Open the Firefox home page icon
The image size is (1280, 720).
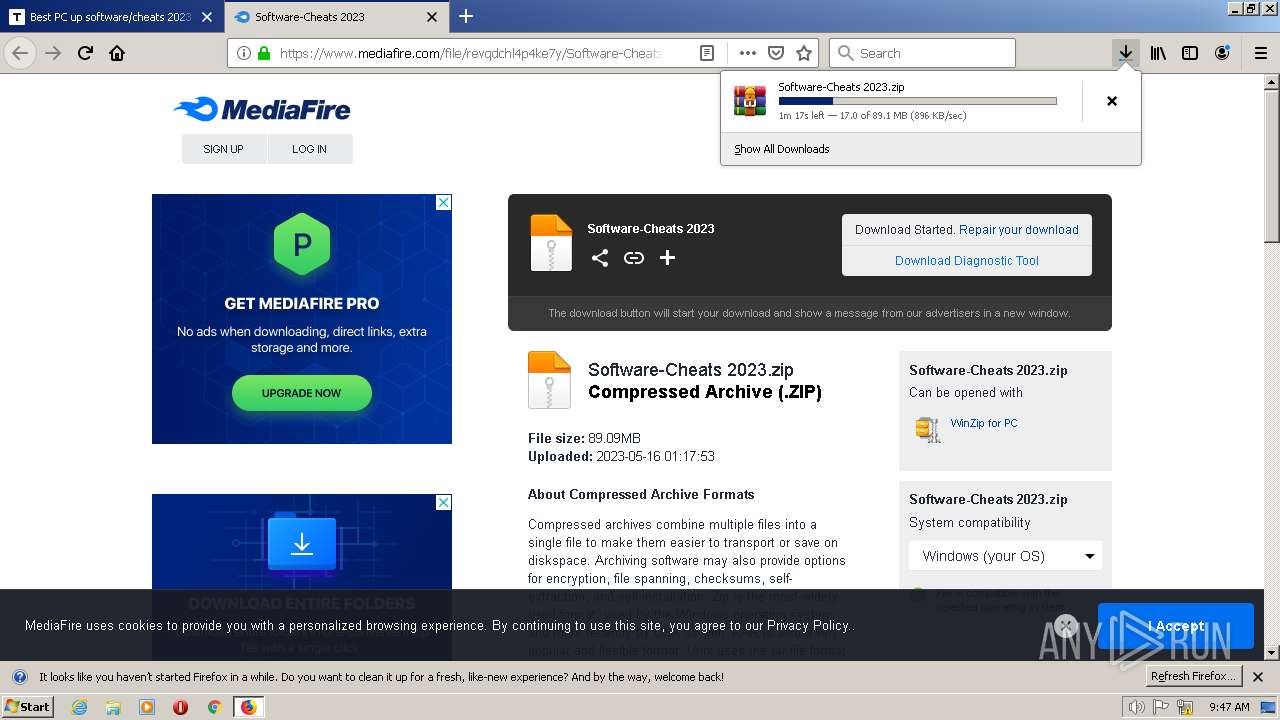(x=117, y=53)
